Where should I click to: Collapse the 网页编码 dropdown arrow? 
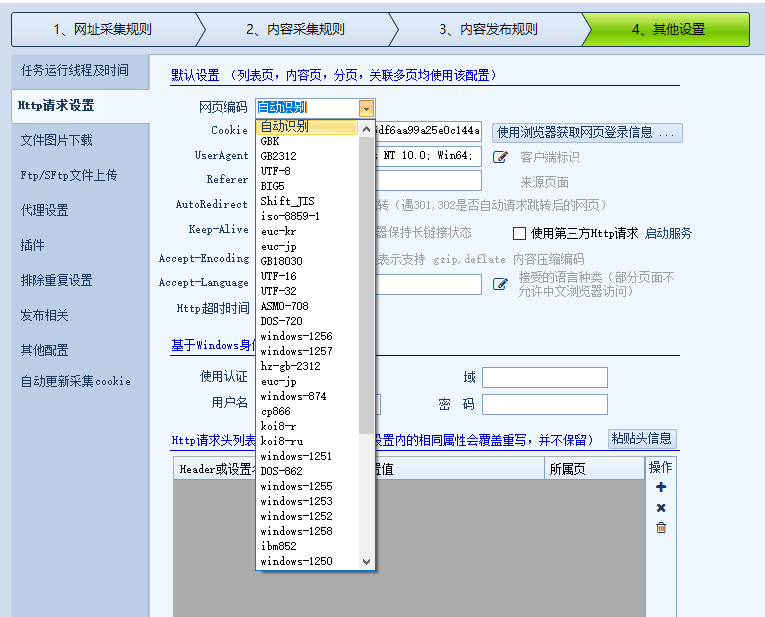tap(367, 108)
